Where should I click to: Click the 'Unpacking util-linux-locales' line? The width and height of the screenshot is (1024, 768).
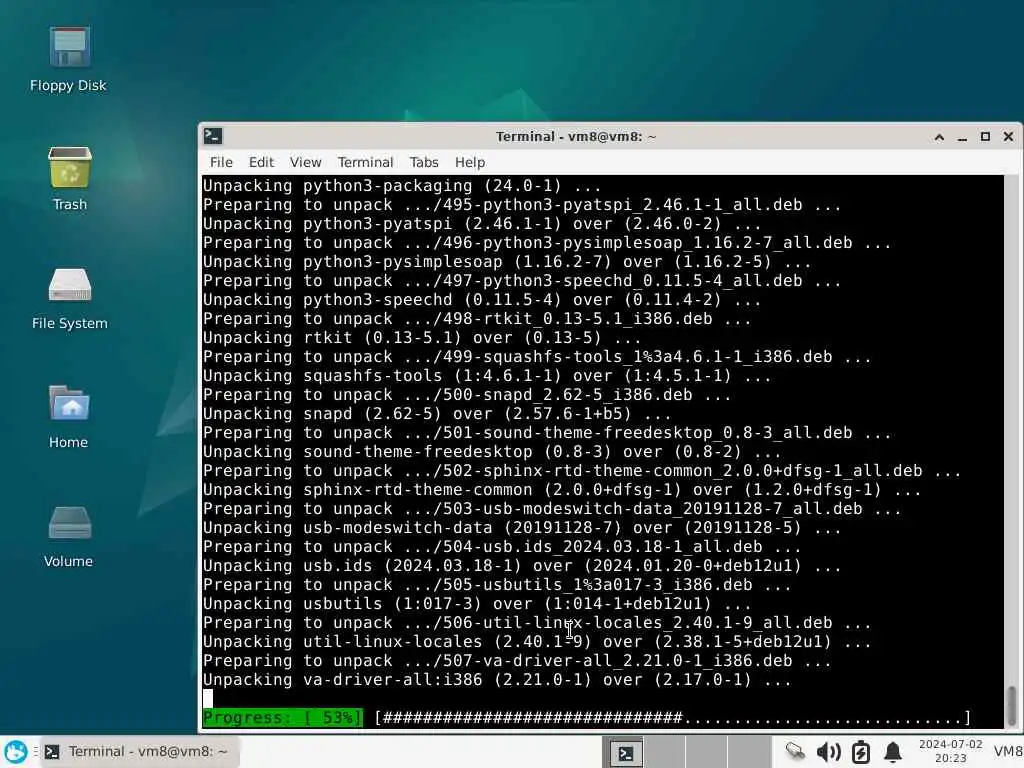(537, 641)
